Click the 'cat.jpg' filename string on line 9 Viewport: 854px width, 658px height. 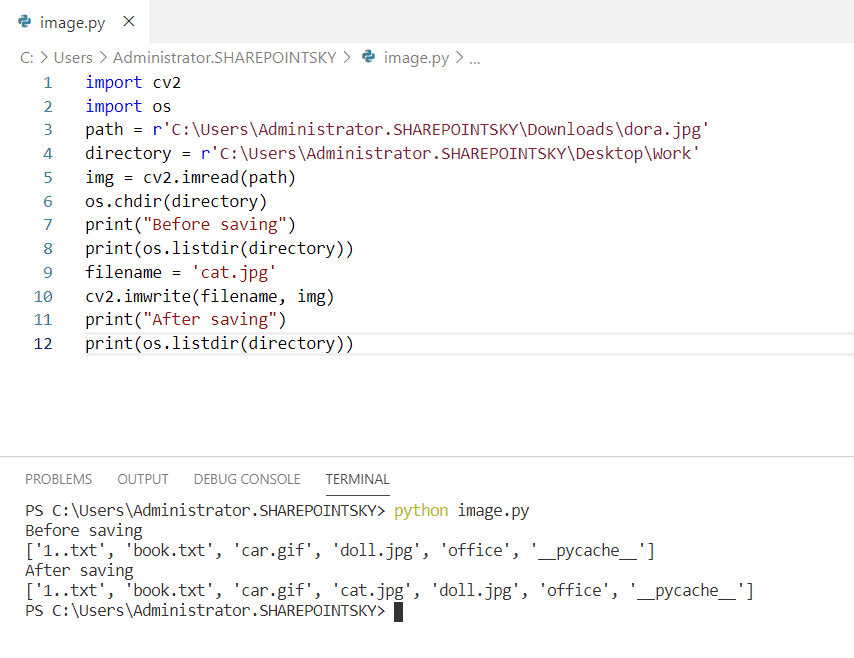tap(234, 272)
